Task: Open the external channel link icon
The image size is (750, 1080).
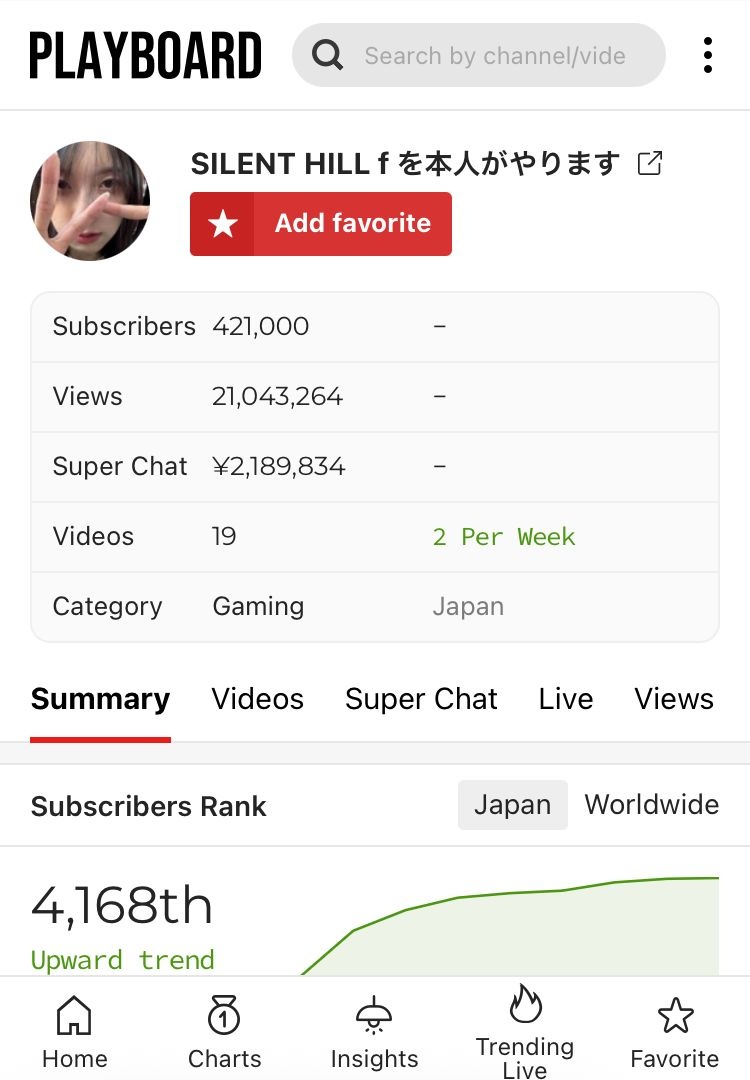Action: [650, 163]
